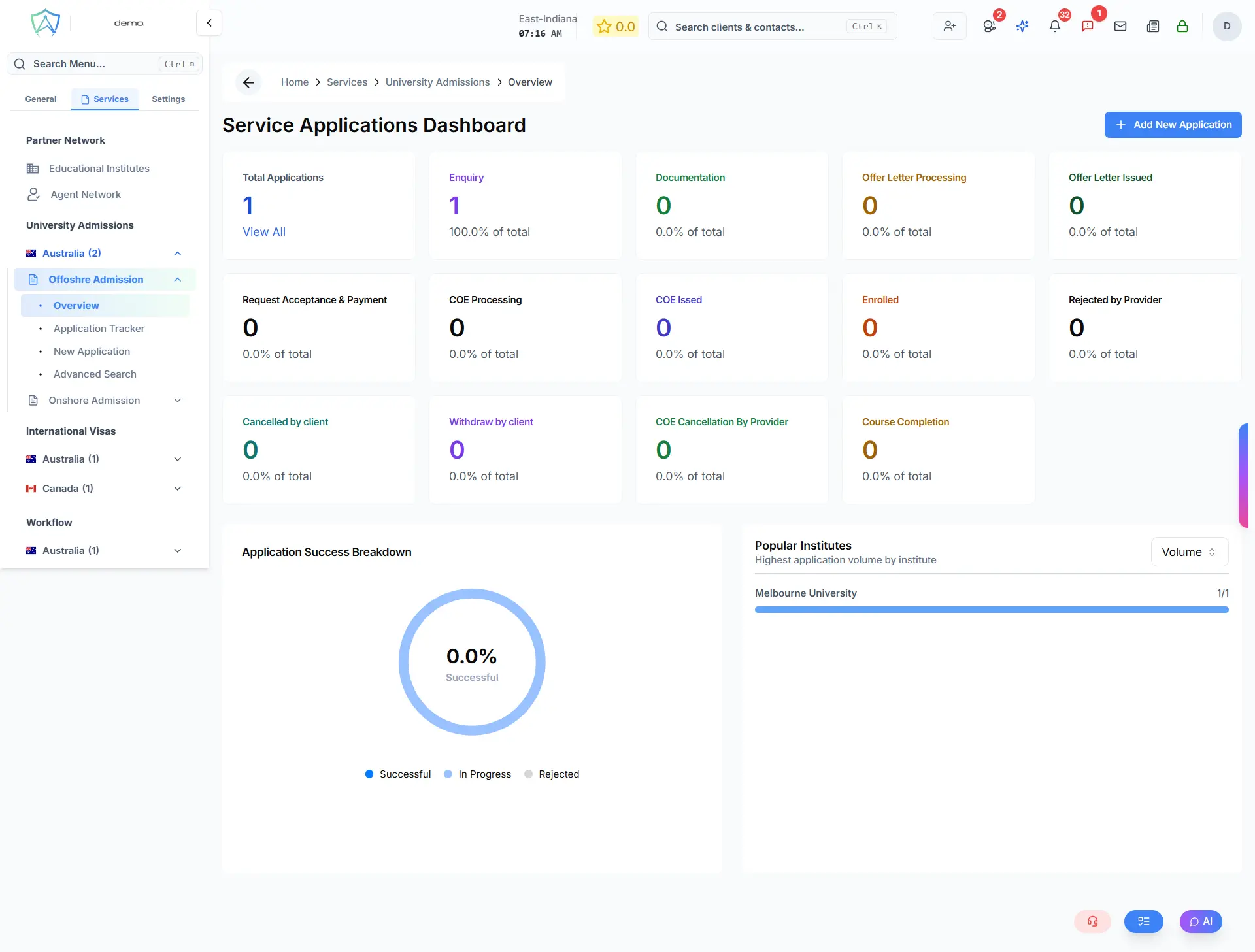
Task: Click the add client person-plus icon
Action: (x=949, y=26)
